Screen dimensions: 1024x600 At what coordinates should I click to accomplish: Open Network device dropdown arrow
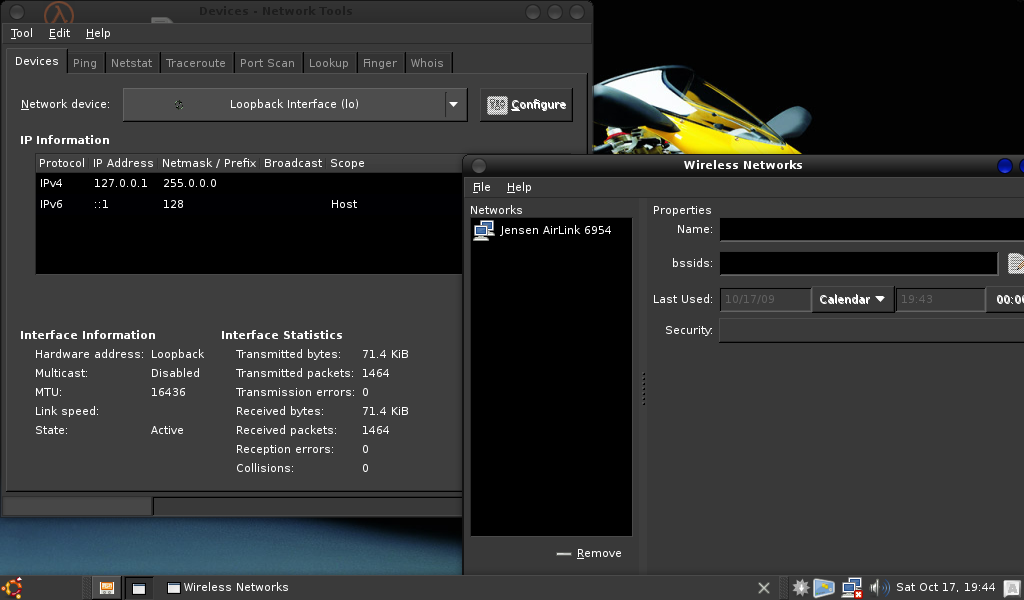[x=453, y=104]
